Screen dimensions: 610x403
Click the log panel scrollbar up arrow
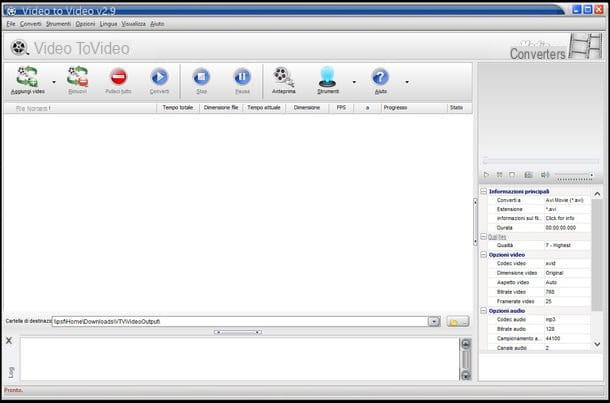tap(466, 343)
